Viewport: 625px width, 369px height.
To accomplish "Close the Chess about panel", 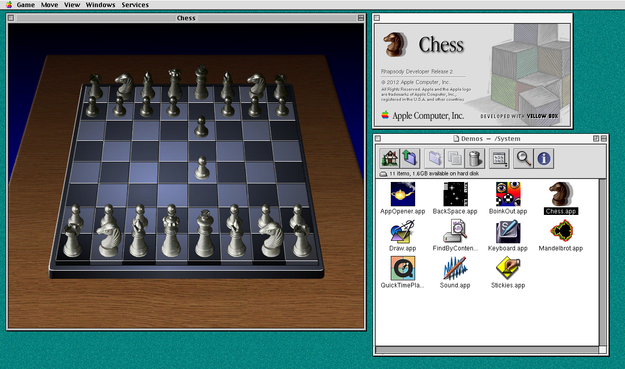I will click(377, 18).
